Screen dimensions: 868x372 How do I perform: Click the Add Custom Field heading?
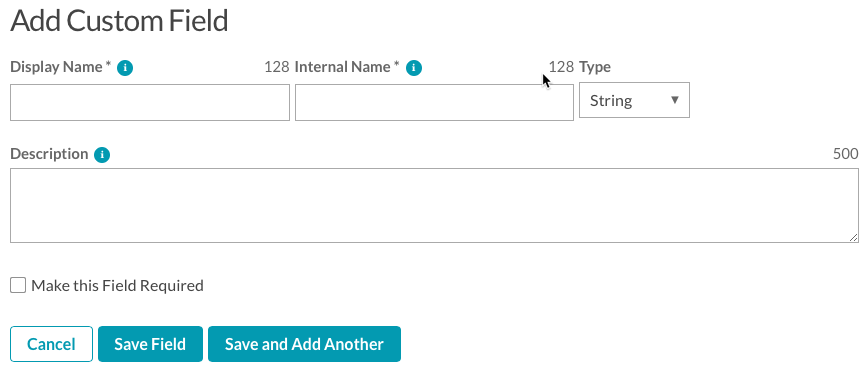tap(119, 21)
